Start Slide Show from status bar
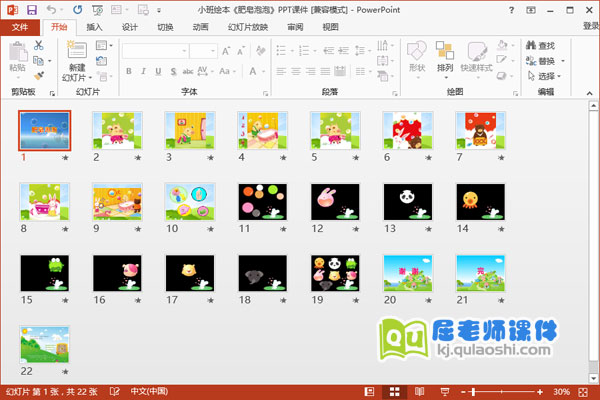The height and width of the screenshot is (400, 600). click(x=445, y=392)
